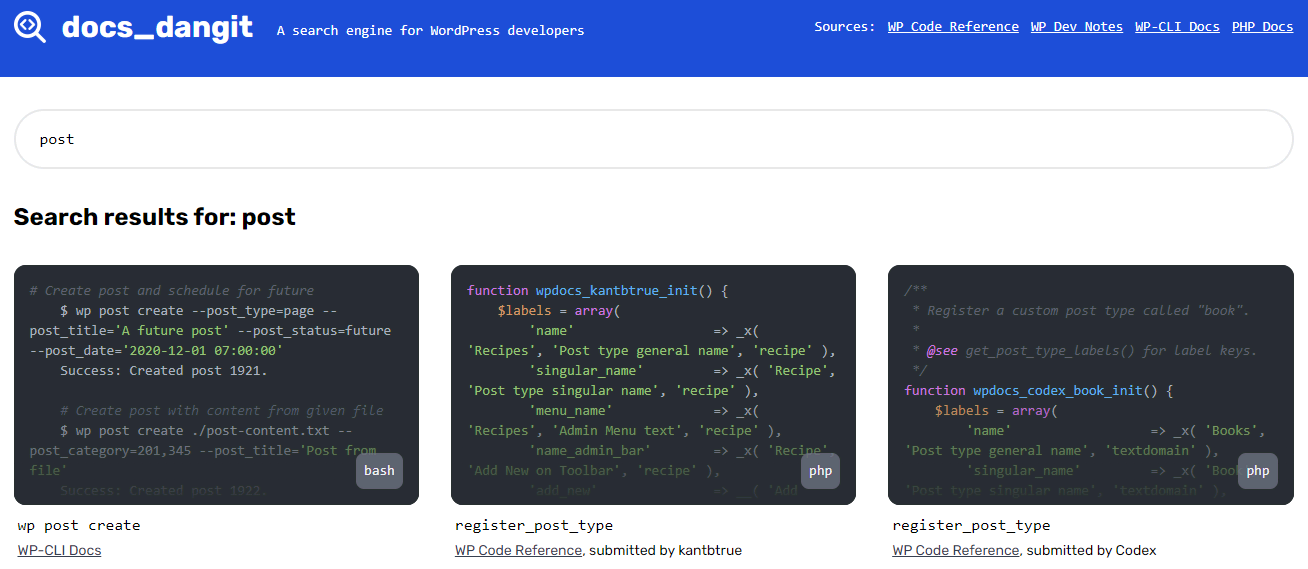Open WP Code Reference in header sources
1308x569 pixels.
tap(952, 27)
